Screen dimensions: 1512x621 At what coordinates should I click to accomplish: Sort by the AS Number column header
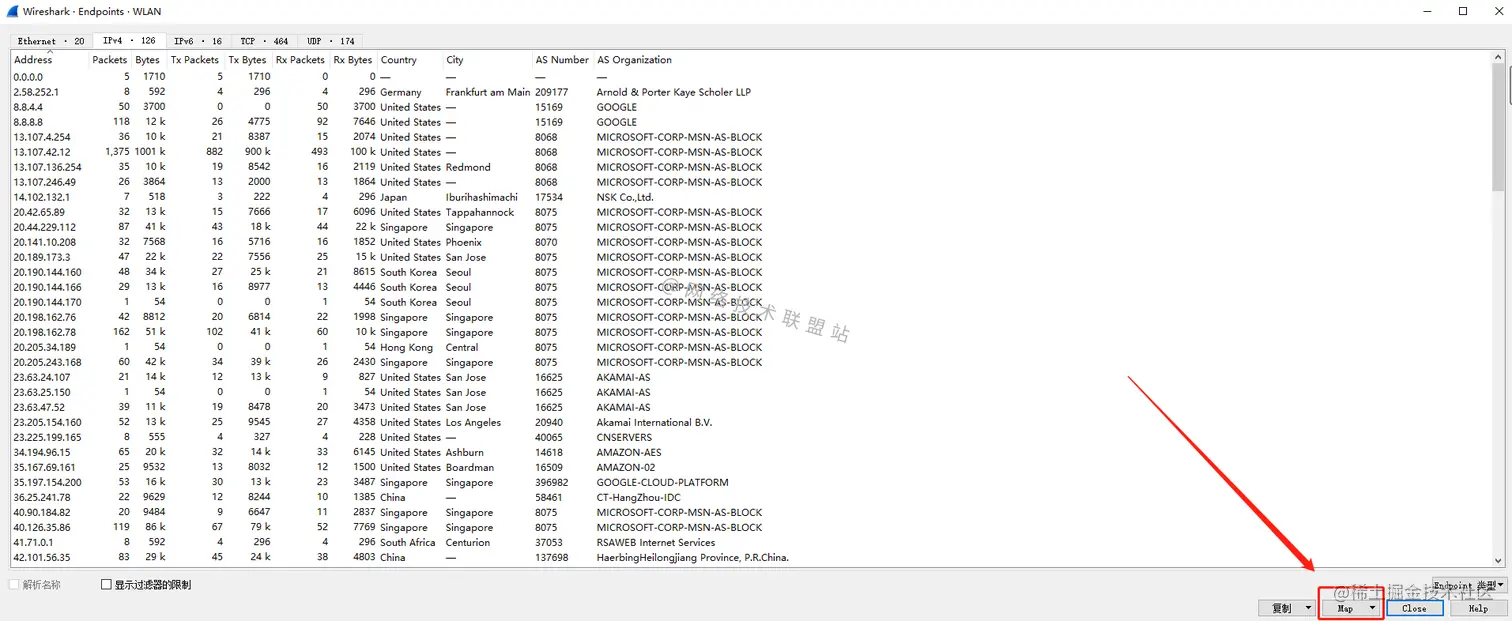tap(562, 60)
